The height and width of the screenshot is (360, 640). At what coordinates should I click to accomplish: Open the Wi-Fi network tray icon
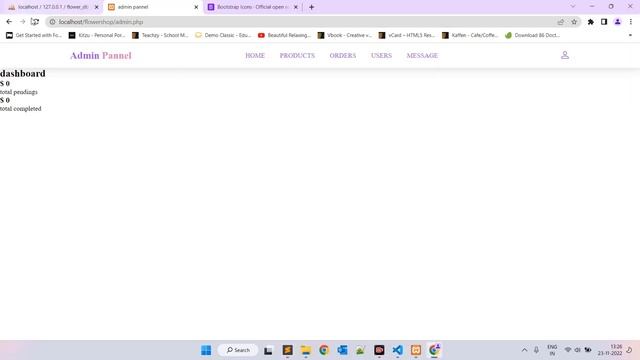point(568,350)
